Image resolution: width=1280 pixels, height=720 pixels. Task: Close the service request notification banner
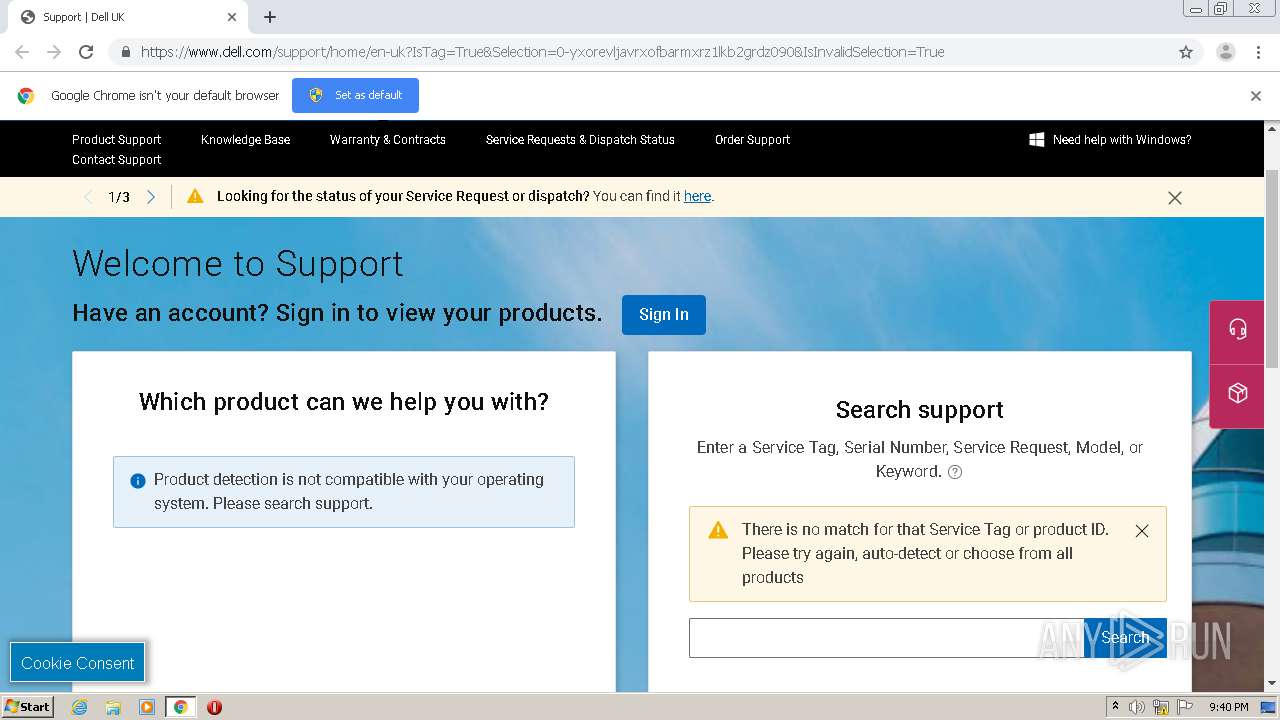click(1175, 198)
